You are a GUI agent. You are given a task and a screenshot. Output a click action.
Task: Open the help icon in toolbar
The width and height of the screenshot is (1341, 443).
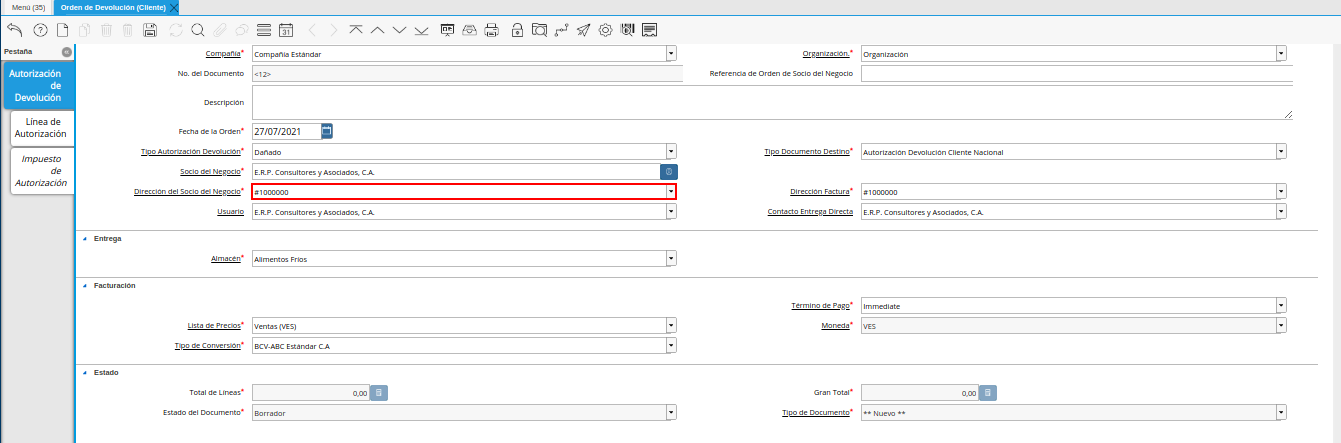(x=41, y=30)
